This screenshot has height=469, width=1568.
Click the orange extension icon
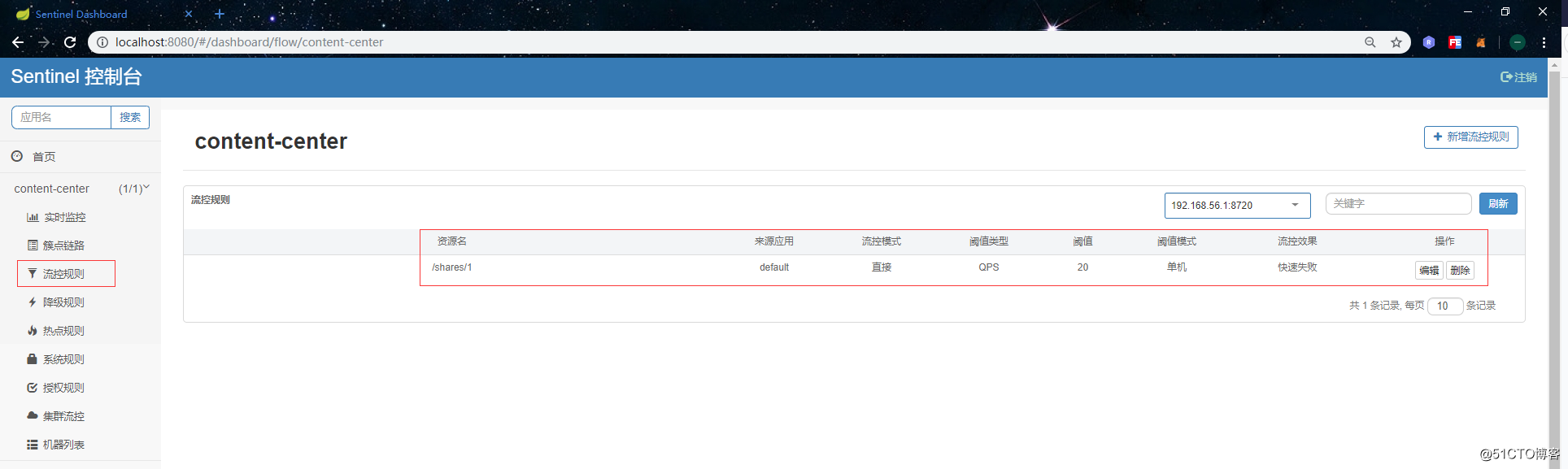coord(1481,42)
